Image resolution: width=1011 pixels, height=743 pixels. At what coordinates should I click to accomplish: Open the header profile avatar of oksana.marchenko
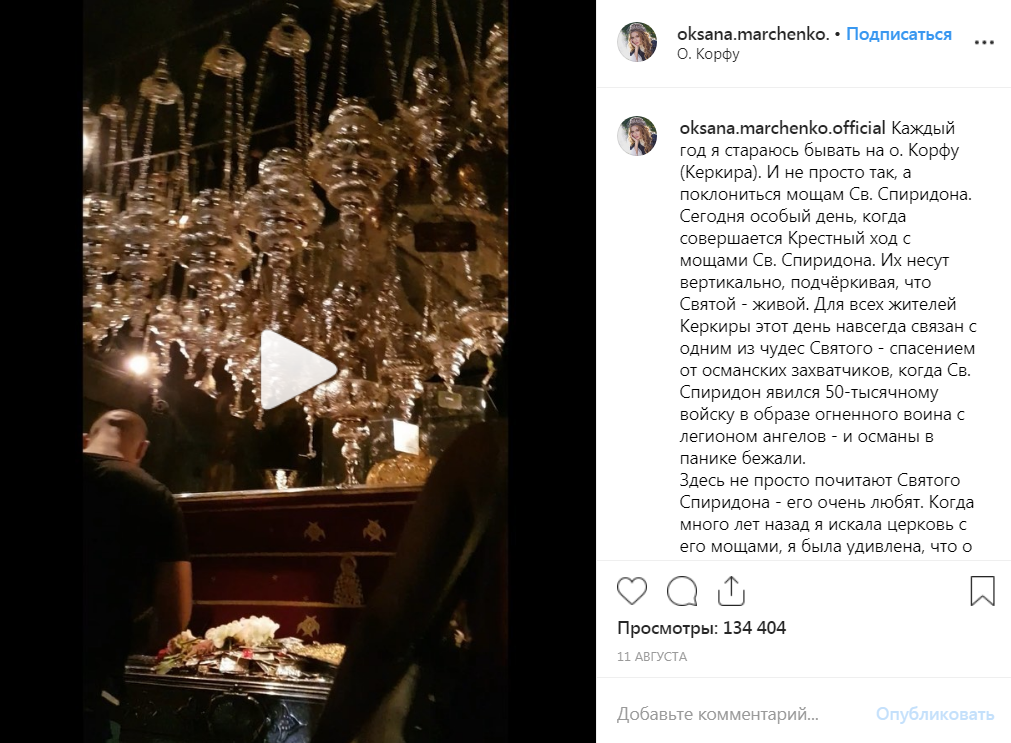[637, 42]
